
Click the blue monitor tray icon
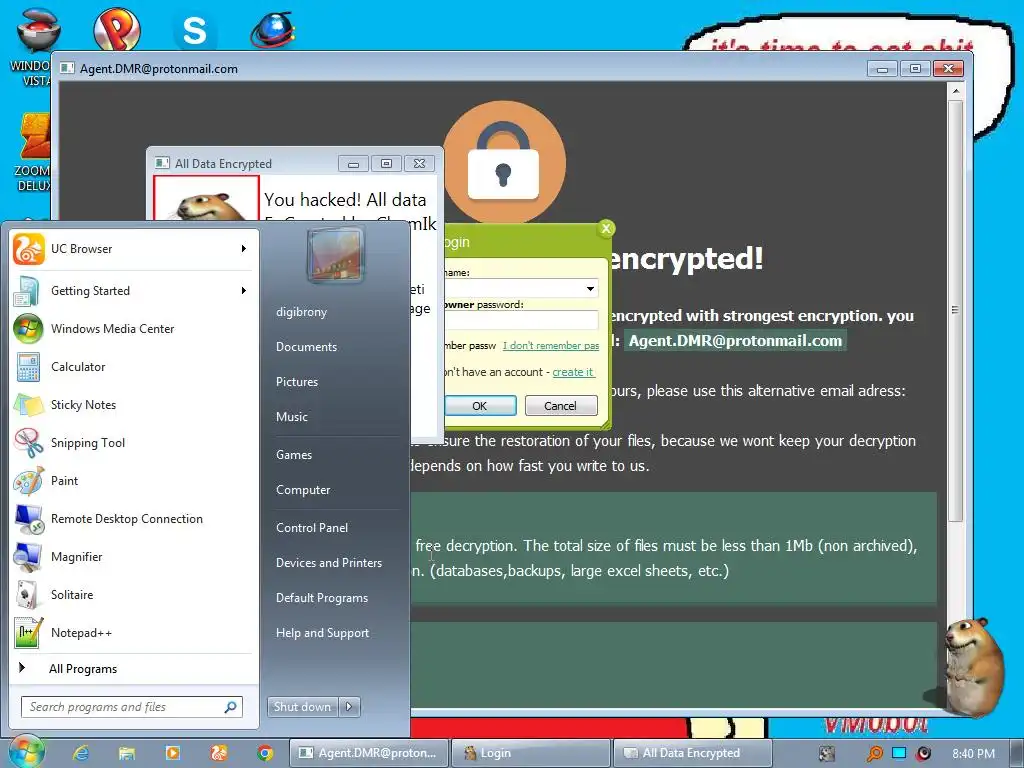[x=899, y=753]
